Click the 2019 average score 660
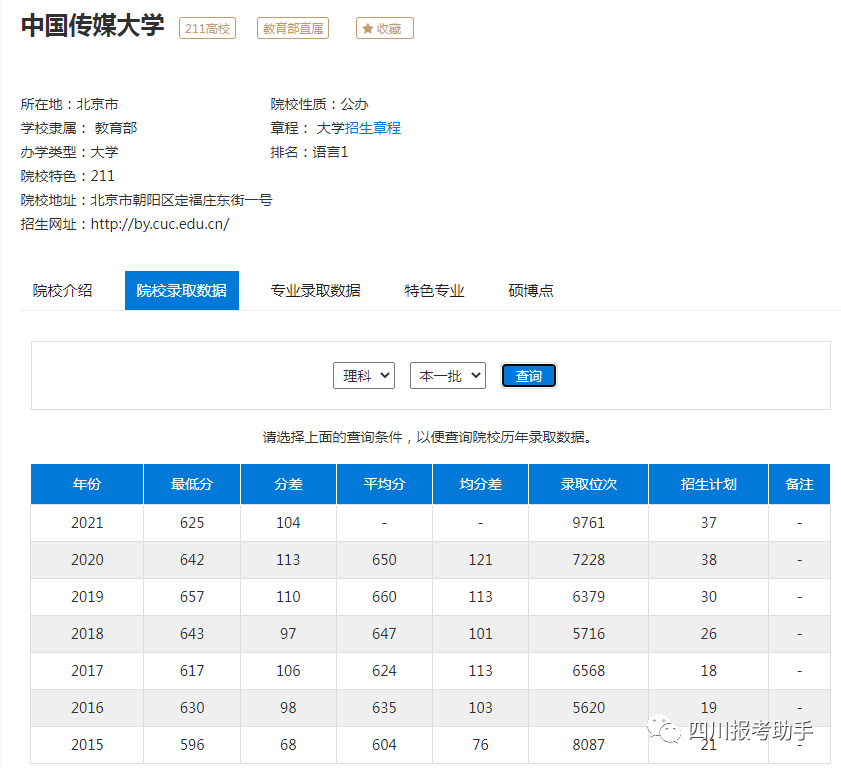The image size is (841, 768). (385, 597)
